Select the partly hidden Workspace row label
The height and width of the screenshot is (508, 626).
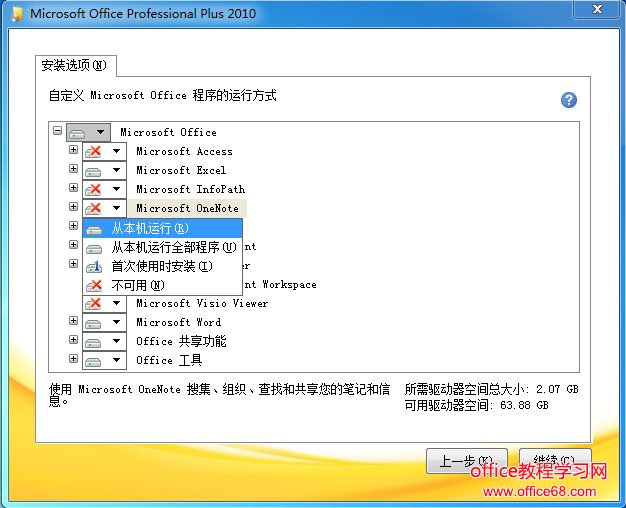pyautogui.click(x=280, y=284)
